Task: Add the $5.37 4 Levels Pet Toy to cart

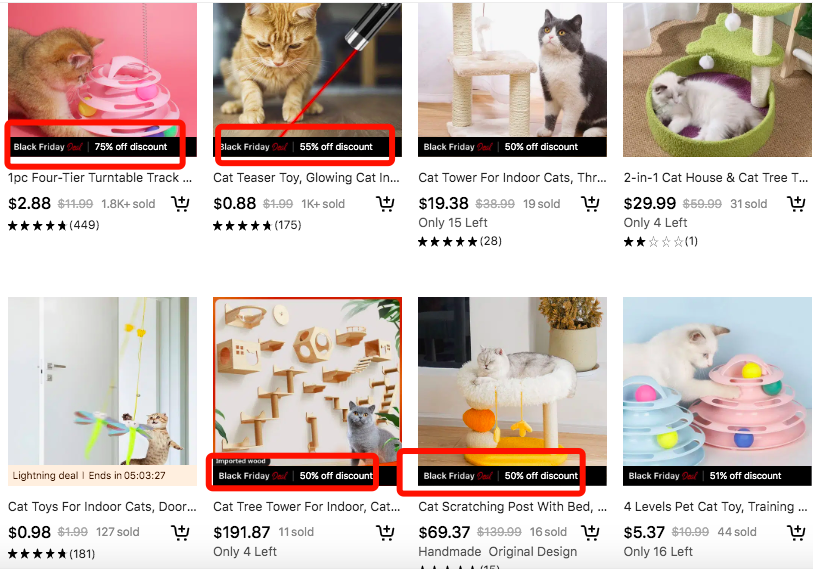Action: [x=796, y=532]
